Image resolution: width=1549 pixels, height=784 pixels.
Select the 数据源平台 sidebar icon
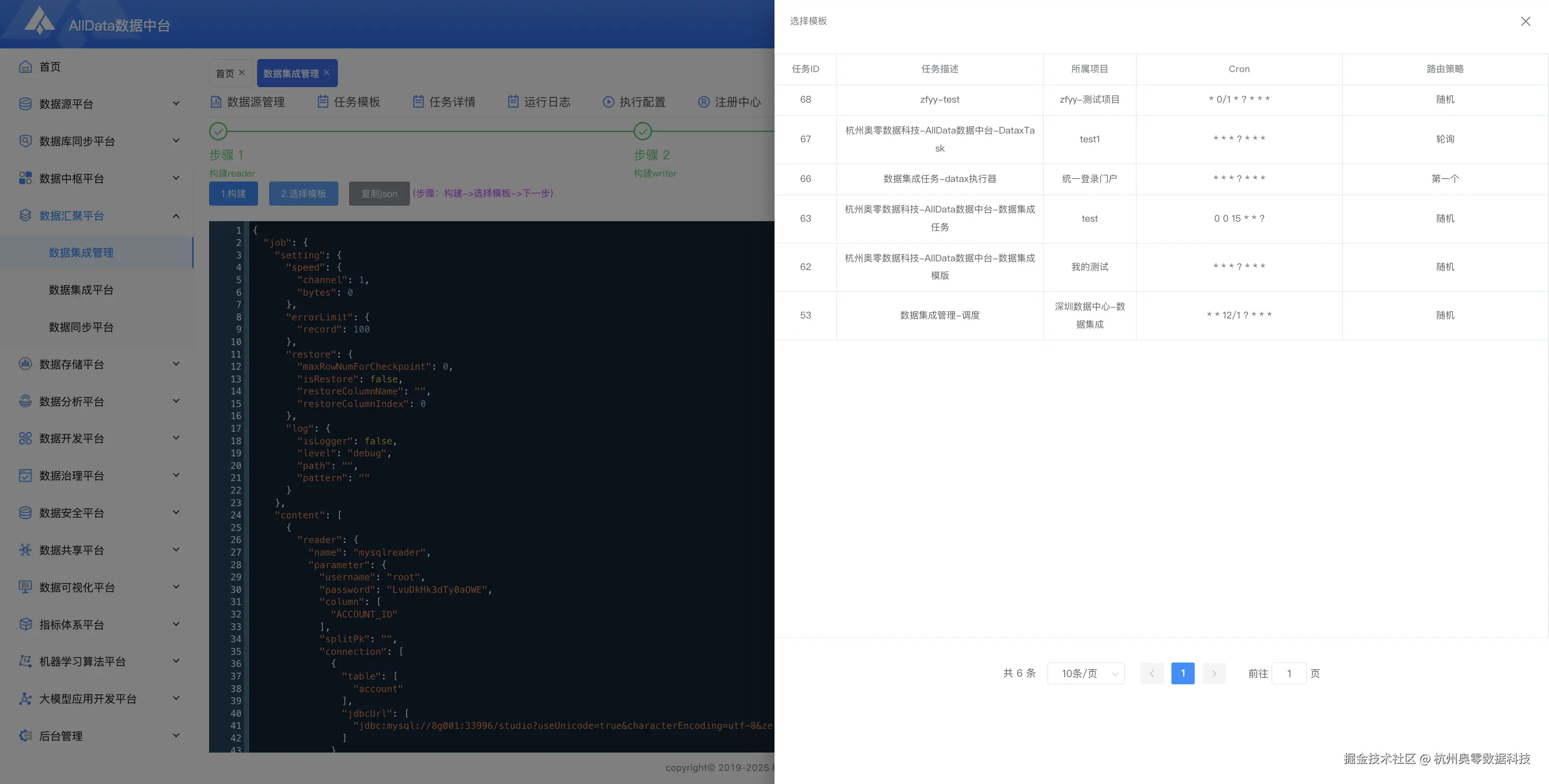tap(25, 104)
